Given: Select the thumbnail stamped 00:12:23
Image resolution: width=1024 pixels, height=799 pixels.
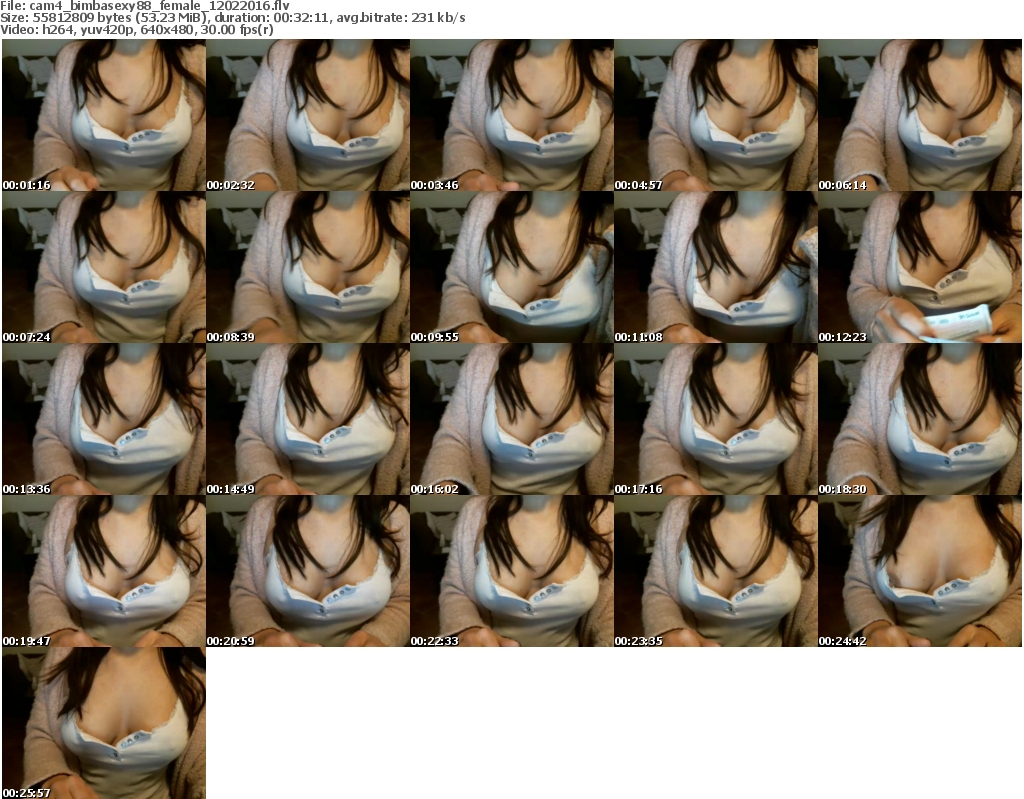Looking at the screenshot, I should click(920, 267).
